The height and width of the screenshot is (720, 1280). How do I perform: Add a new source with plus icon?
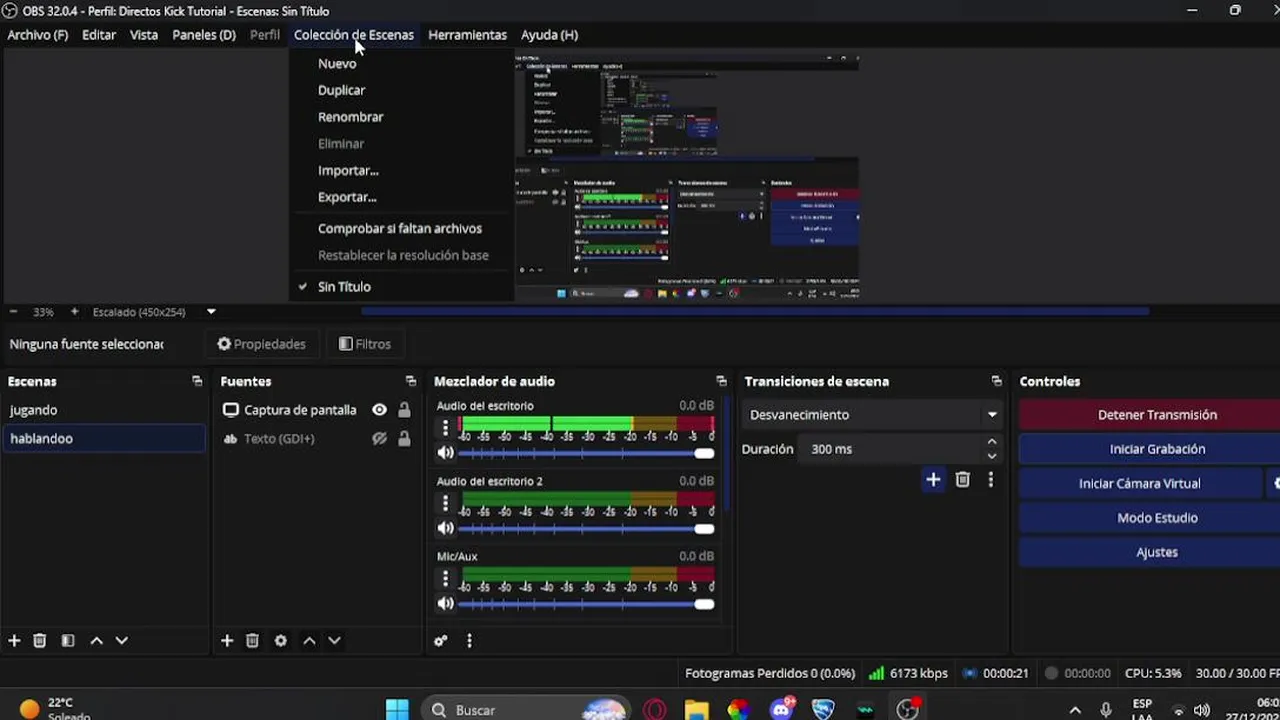[227, 641]
